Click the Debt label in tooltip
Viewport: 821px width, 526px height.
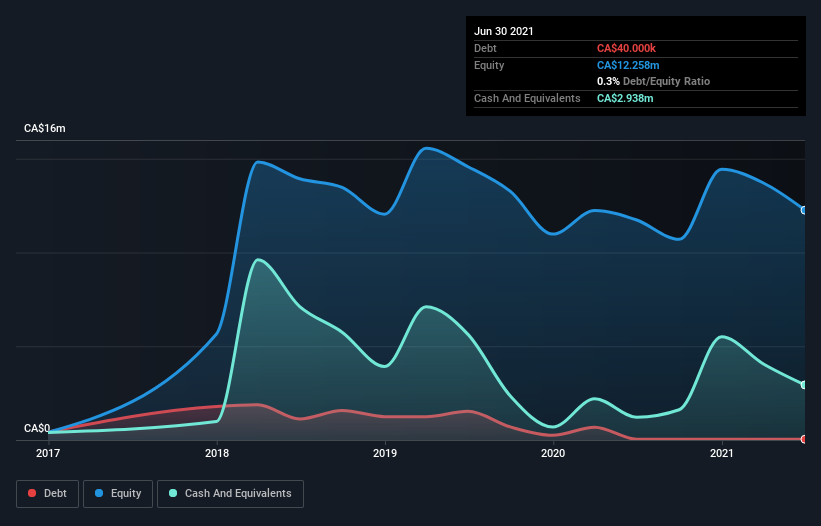tap(485, 48)
